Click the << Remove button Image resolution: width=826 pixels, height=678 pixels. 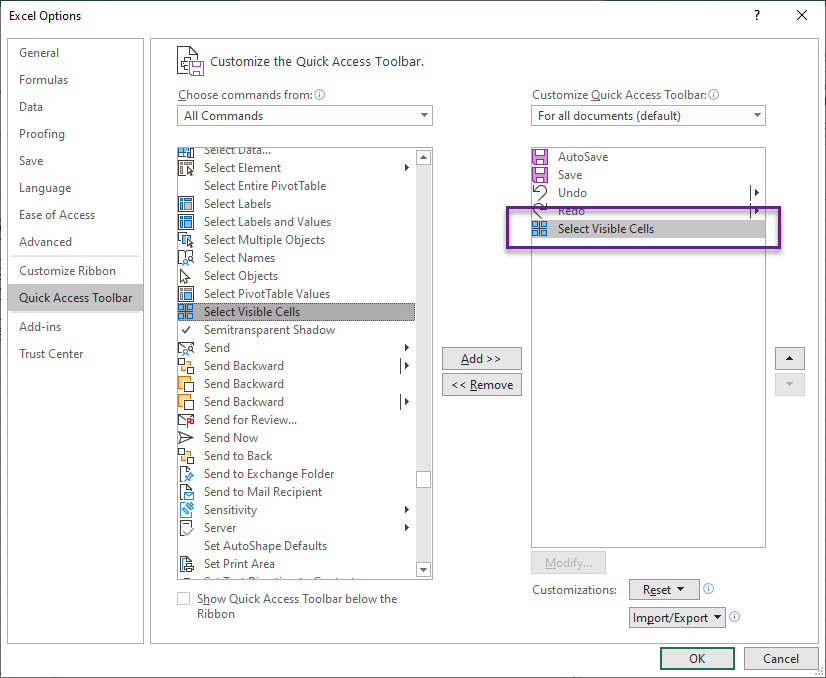pyautogui.click(x=481, y=385)
